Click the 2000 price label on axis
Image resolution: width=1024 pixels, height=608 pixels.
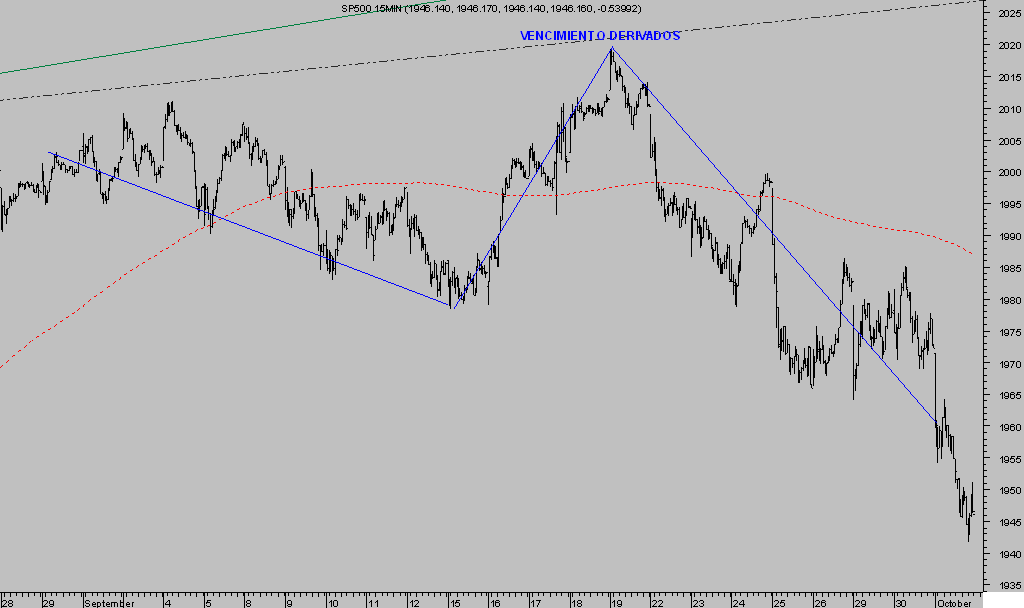tap(1008, 173)
